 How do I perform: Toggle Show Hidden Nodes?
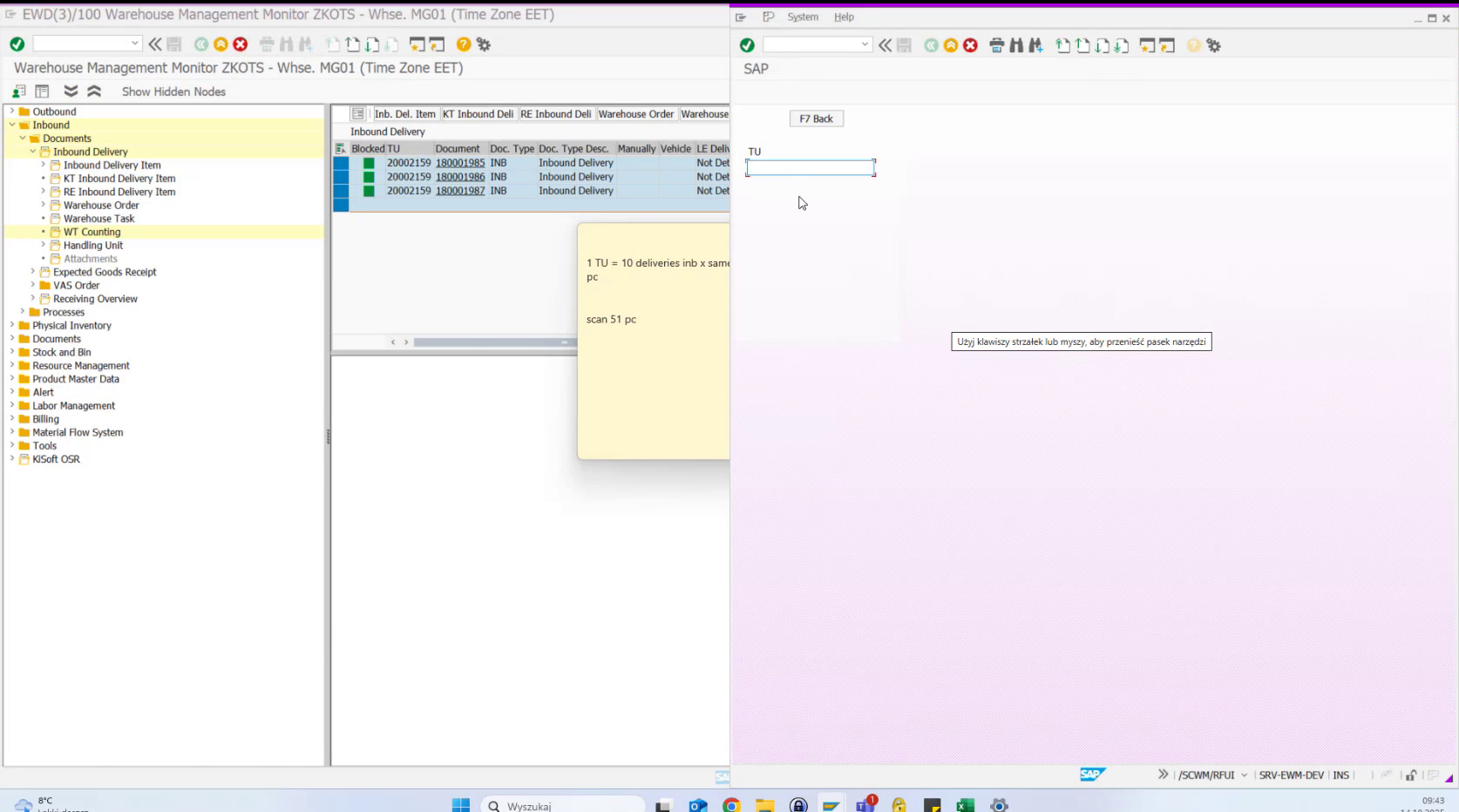[x=173, y=91]
